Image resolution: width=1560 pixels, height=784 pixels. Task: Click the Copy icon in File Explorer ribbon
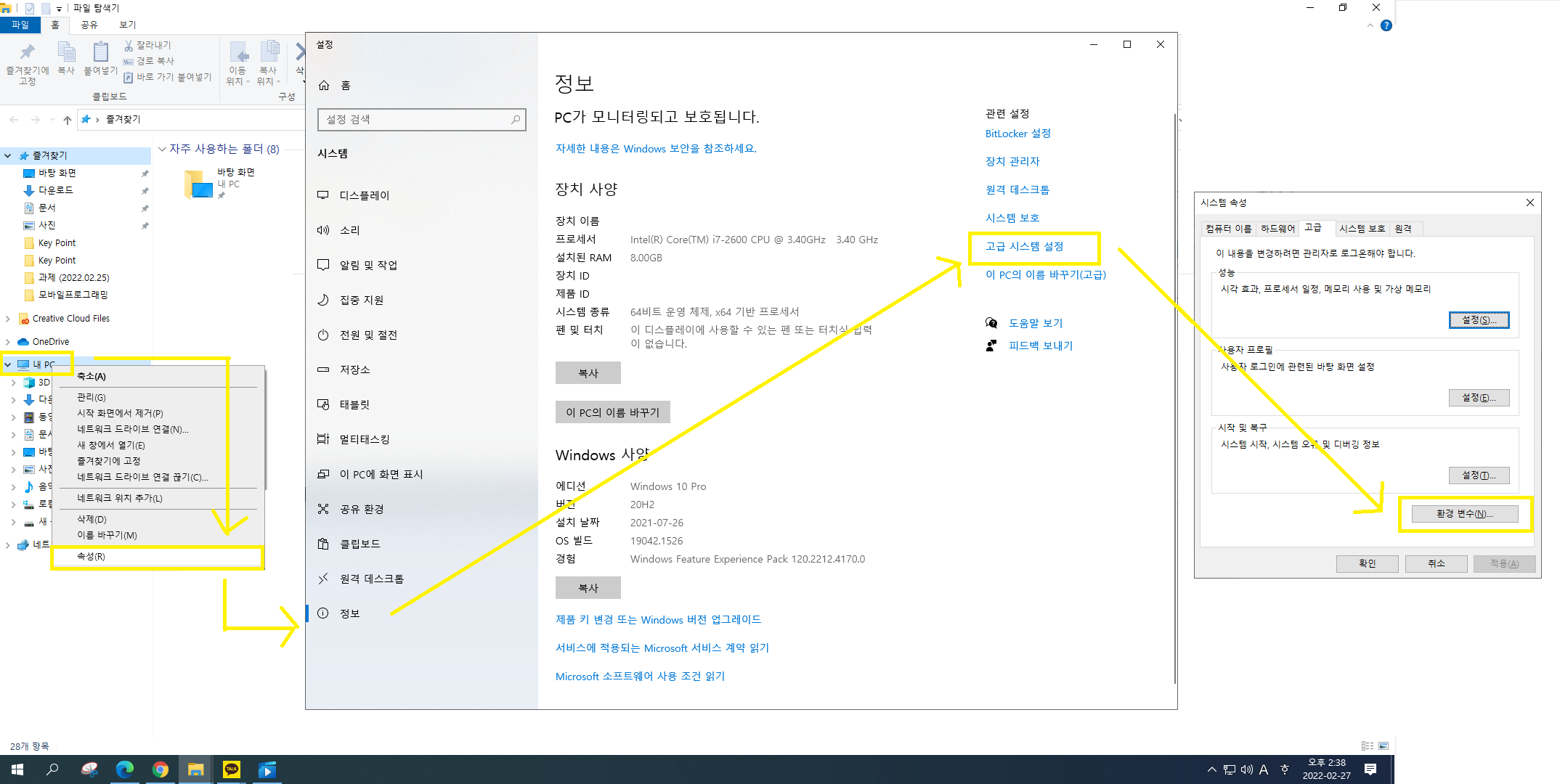[66, 52]
